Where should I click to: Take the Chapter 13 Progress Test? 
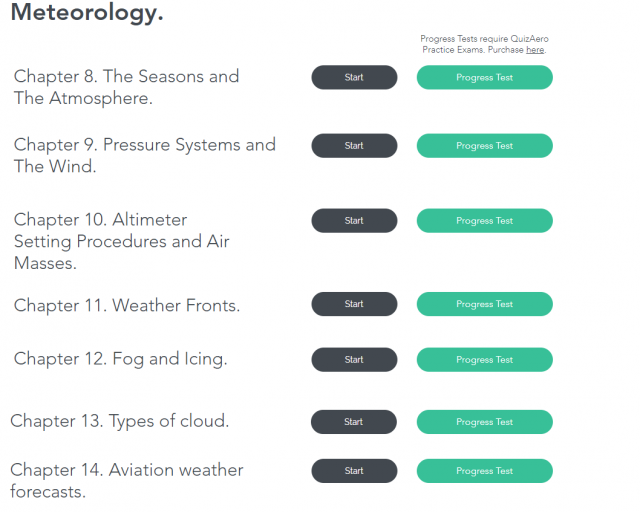point(484,422)
